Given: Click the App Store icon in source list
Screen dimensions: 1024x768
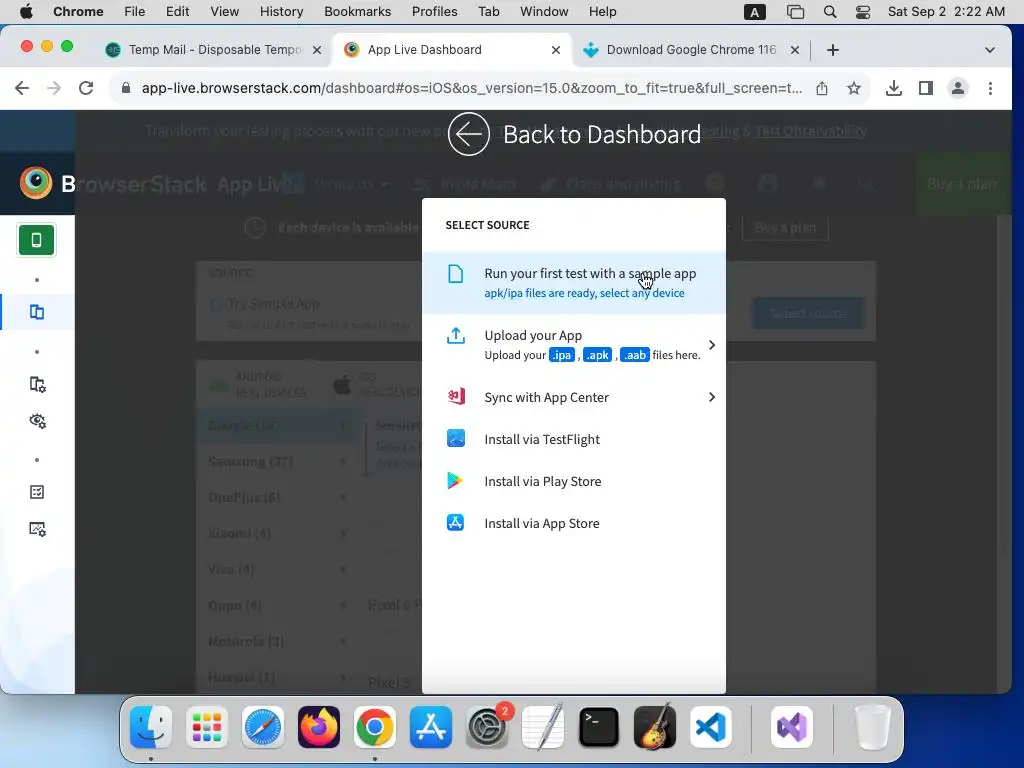Looking at the screenshot, I should point(455,522).
